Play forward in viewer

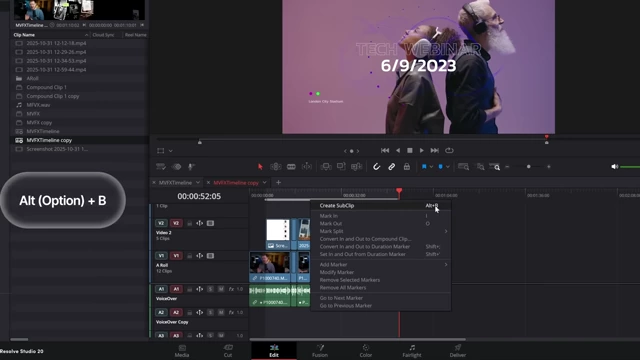(x=422, y=151)
